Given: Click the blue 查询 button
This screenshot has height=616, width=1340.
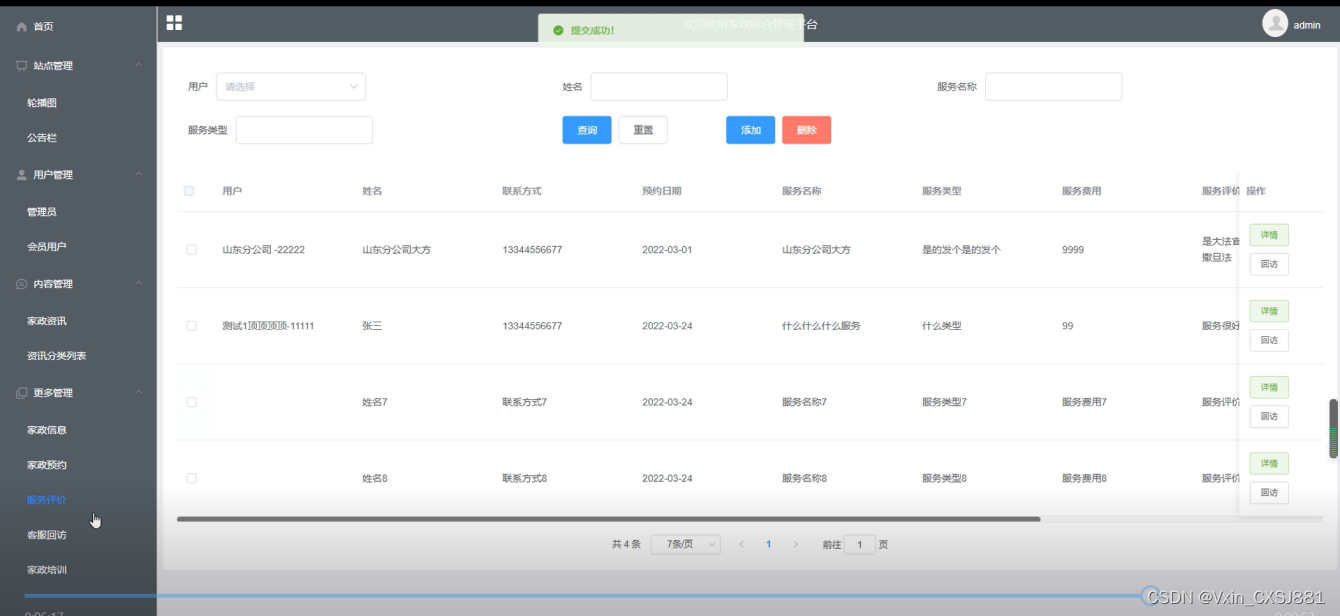Looking at the screenshot, I should (587, 130).
